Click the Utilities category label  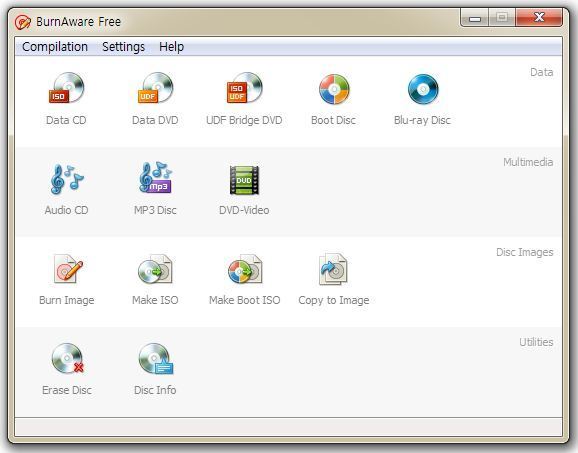tap(536, 342)
